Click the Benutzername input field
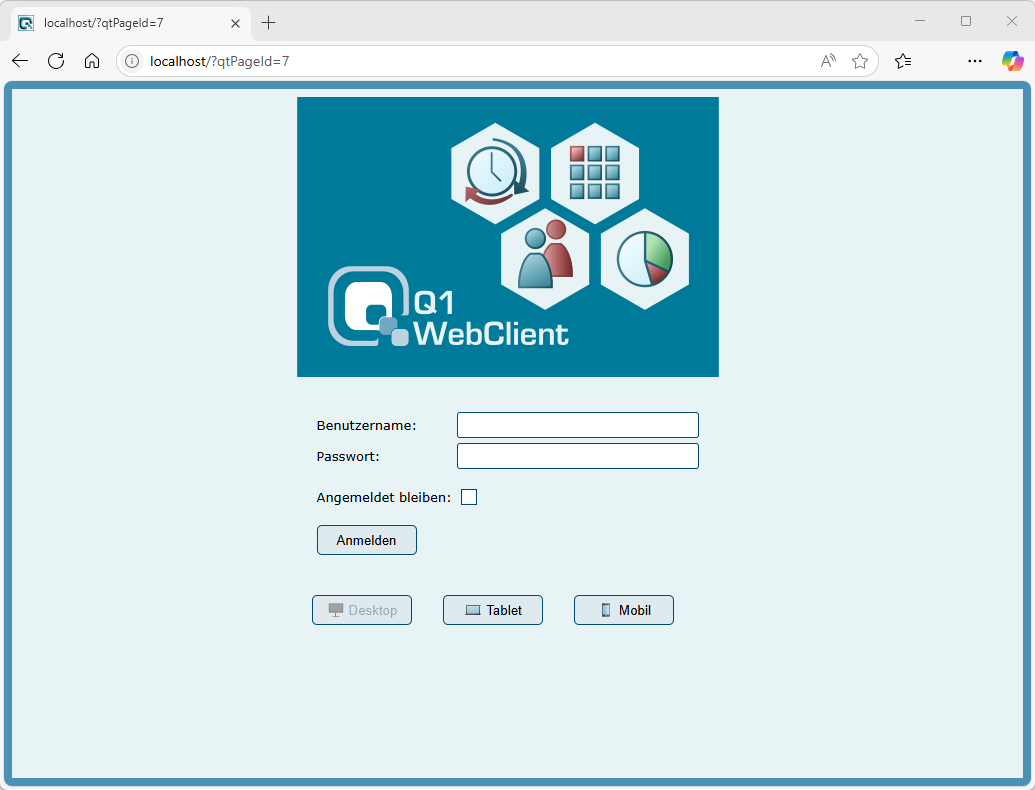1035x790 pixels. tap(578, 425)
